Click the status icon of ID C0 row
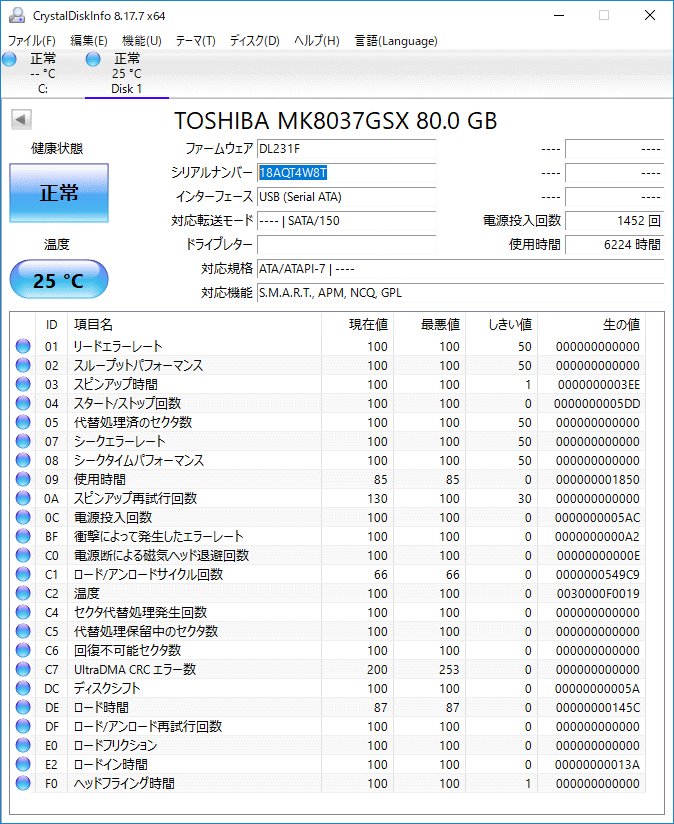This screenshot has height=824, width=674. coord(23,555)
